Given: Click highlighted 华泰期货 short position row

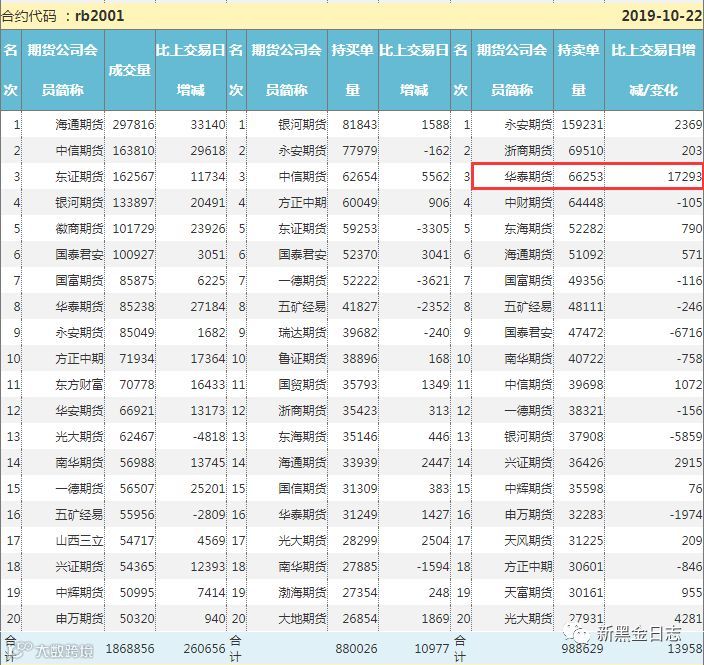Looking at the screenshot, I should (x=587, y=176).
